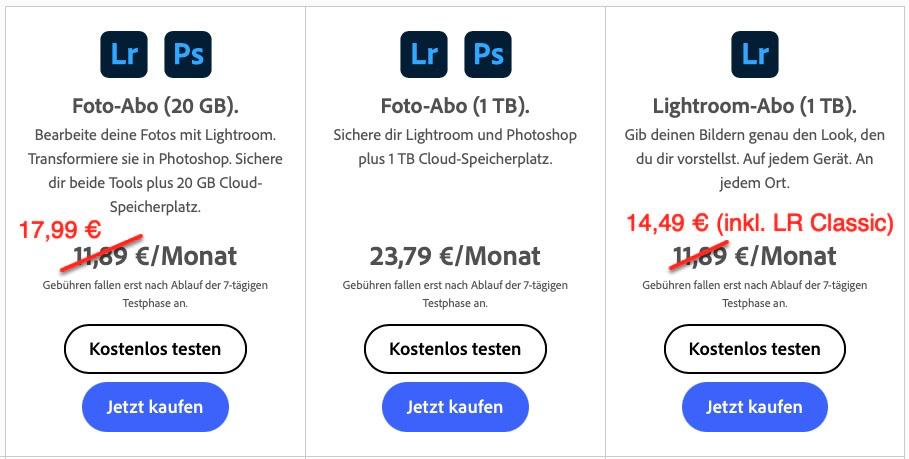Click Lightroom icon in Lightroom-Abo (1 TB) card

[755, 54]
